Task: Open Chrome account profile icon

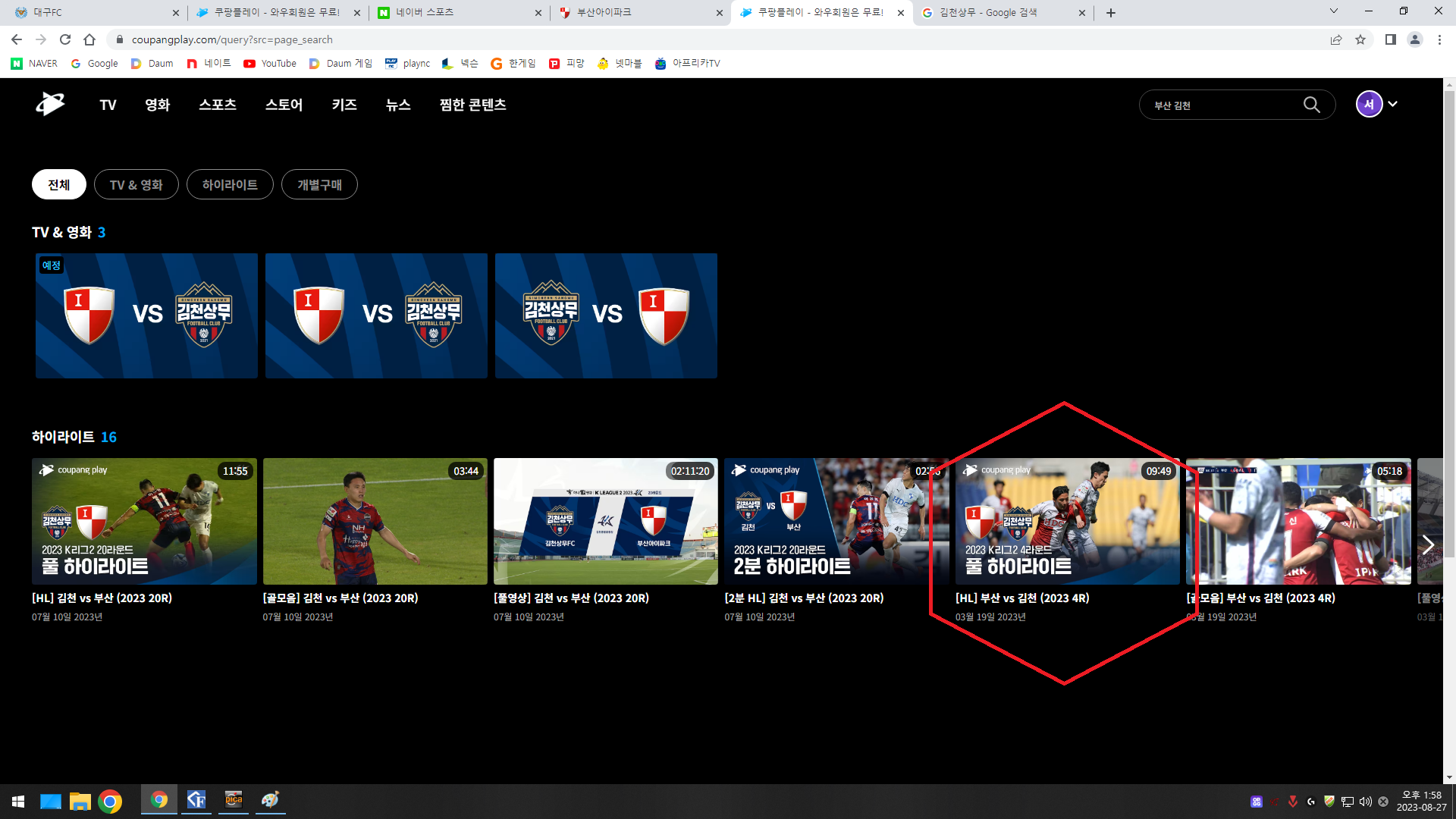Action: [x=1414, y=39]
